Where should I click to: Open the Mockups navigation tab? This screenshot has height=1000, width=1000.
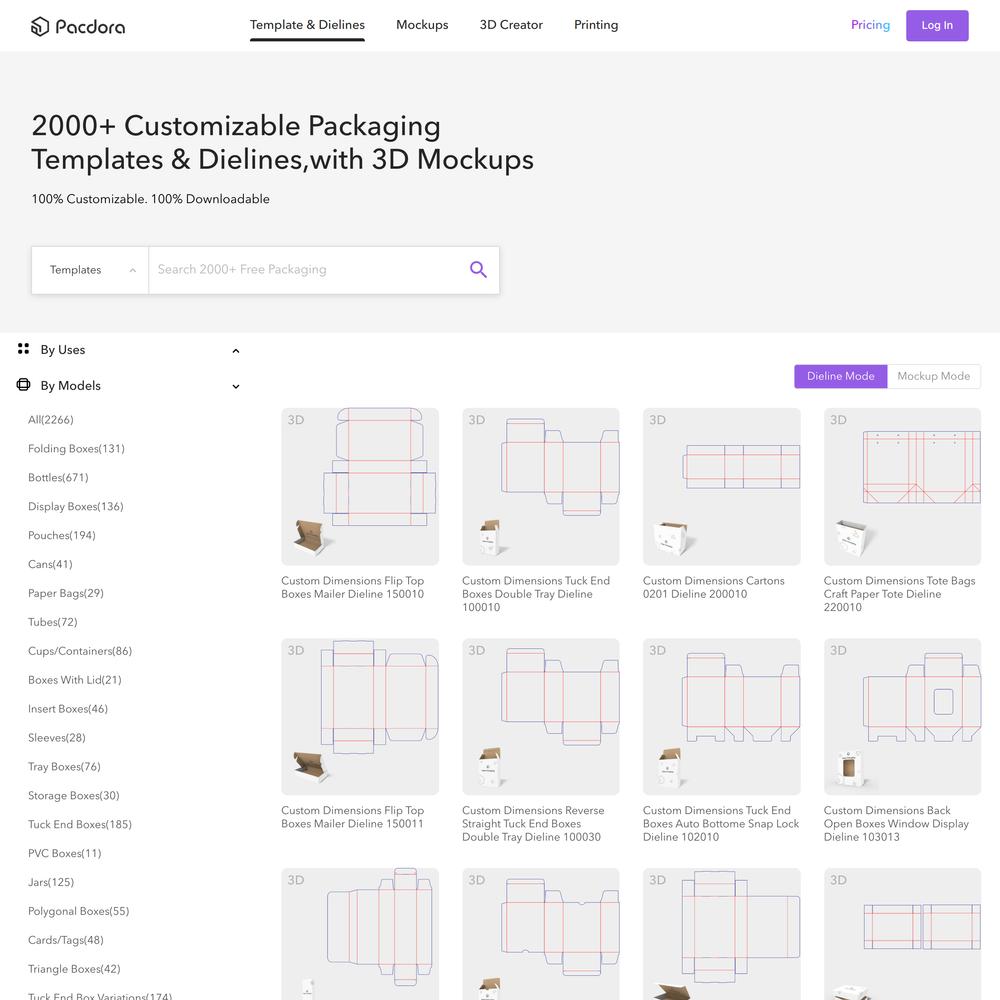pos(422,25)
